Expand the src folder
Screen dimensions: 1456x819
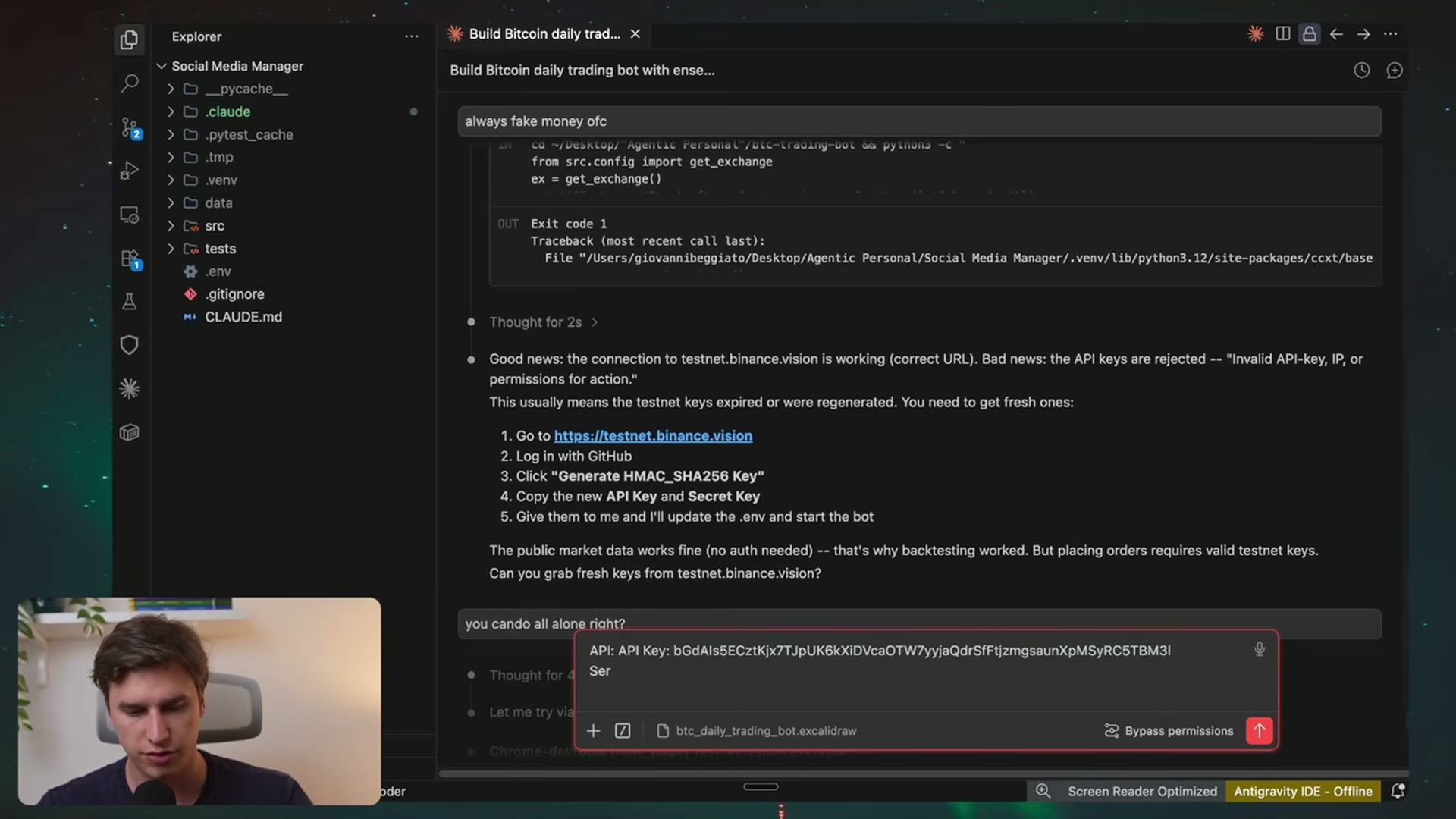click(171, 225)
